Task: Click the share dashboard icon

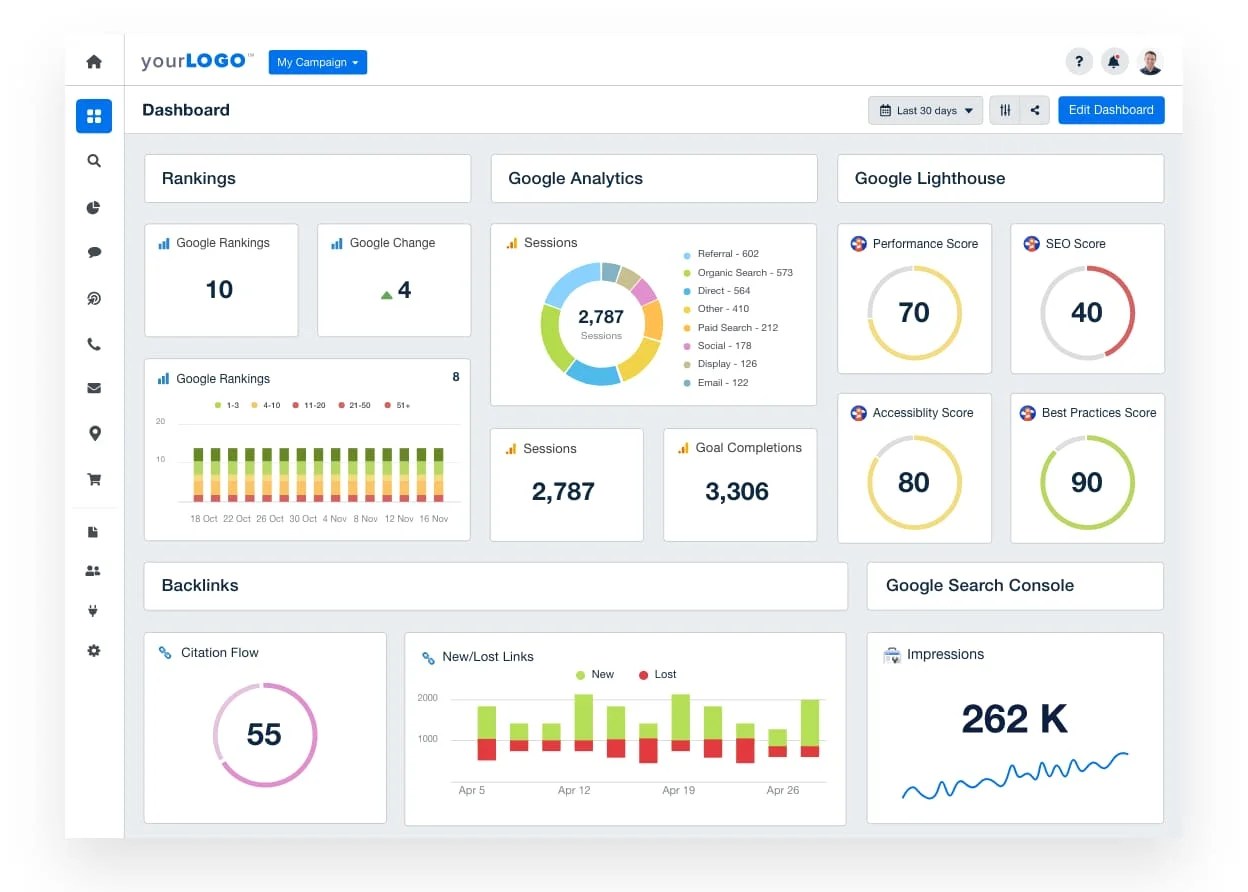Action: point(1035,110)
